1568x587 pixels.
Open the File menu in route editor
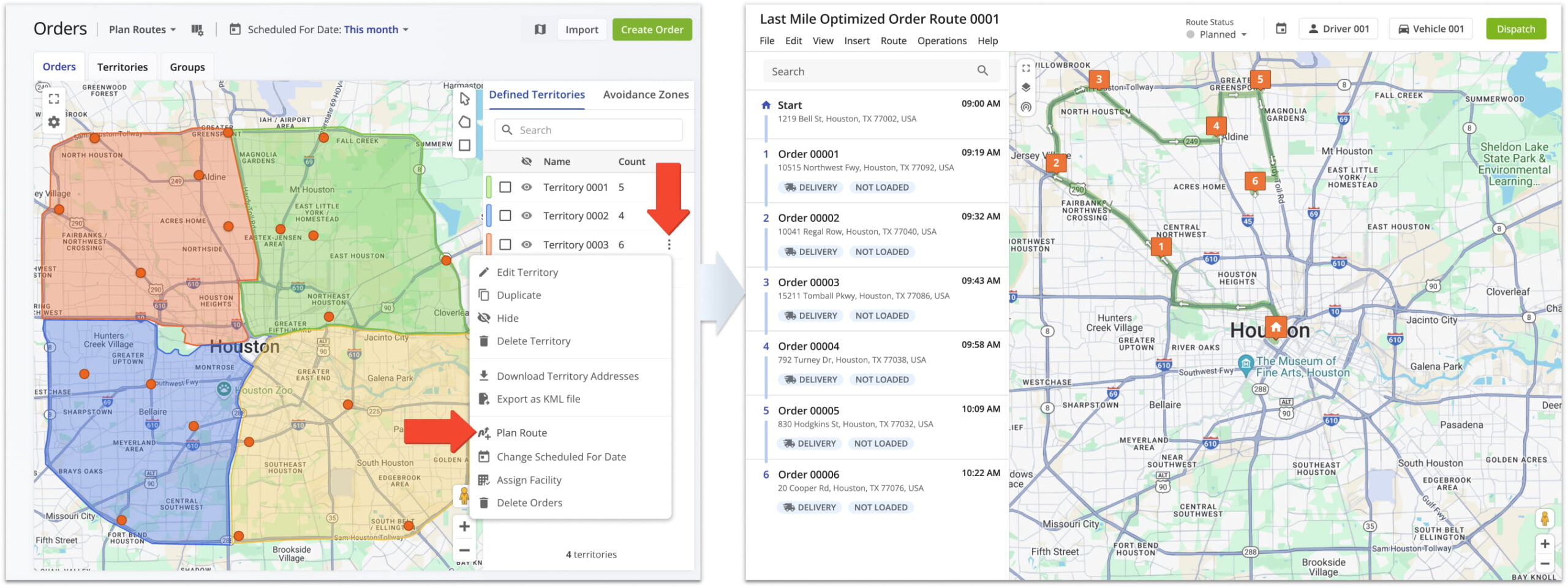[767, 41]
